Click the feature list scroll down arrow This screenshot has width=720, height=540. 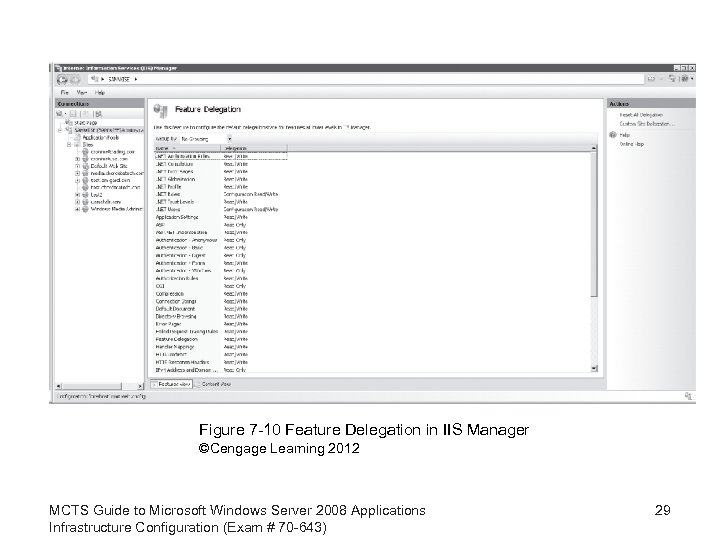[x=594, y=368]
